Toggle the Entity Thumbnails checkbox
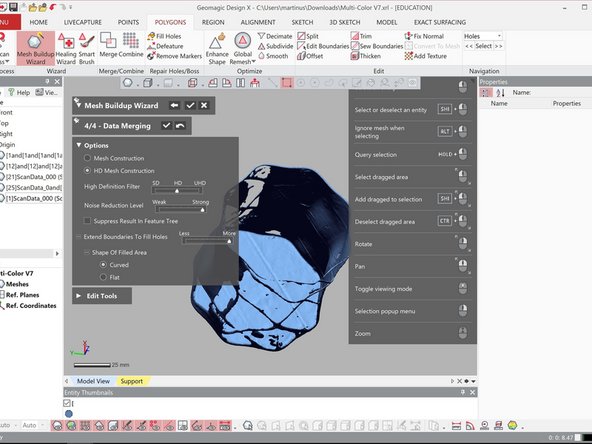Viewport: 592px width, 444px height. click(67, 403)
